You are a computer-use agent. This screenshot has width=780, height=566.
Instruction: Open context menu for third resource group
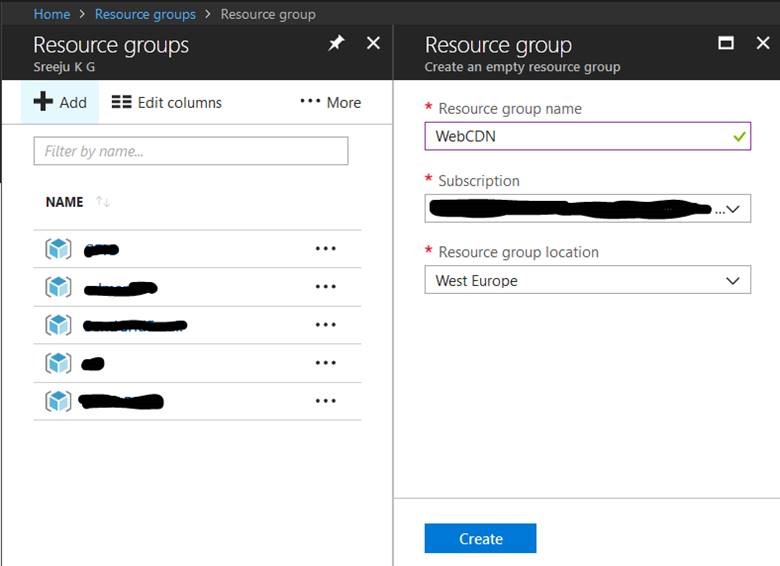click(326, 325)
